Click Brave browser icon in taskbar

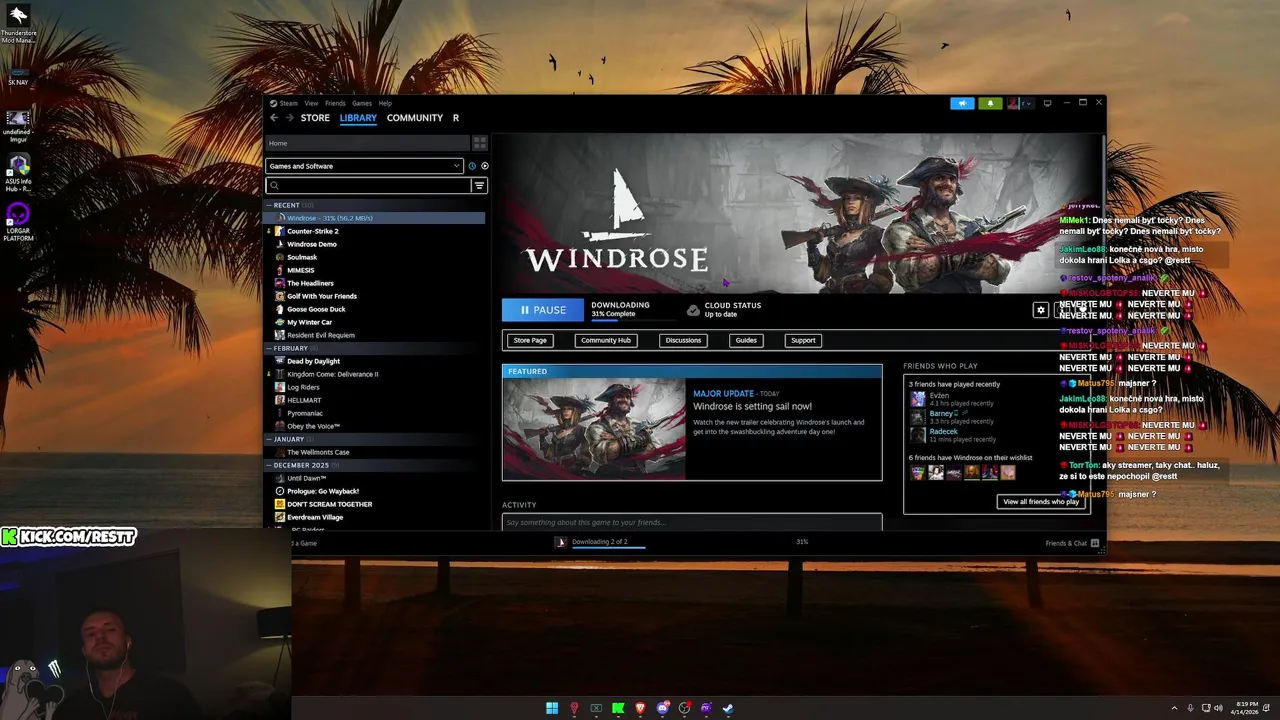(x=640, y=708)
